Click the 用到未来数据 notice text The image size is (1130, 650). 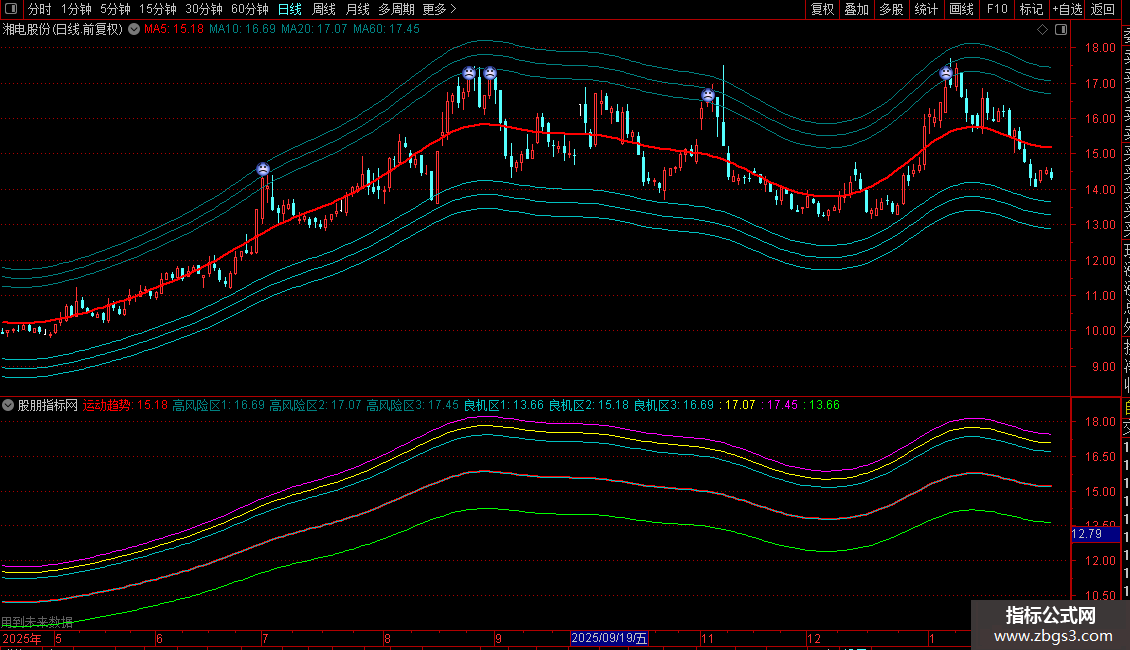pos(37,621)
